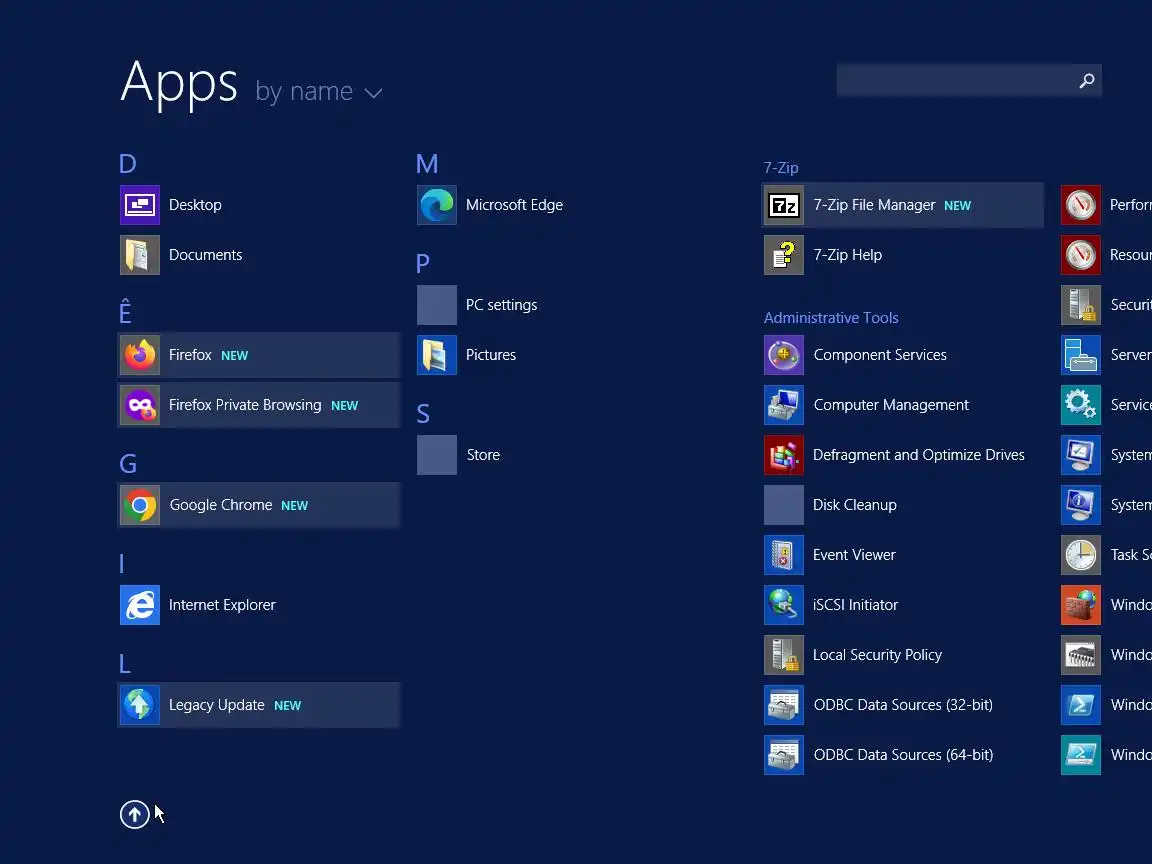Open the PC settings tile

click(436, 305)
